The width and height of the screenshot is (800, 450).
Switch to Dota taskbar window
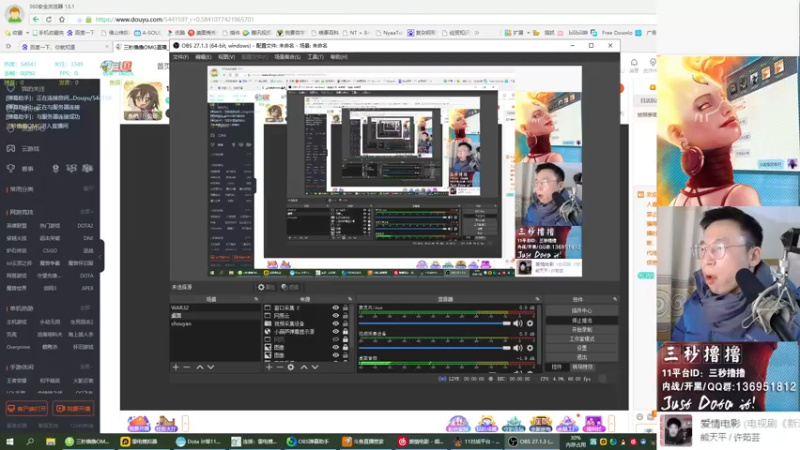tap(198, 442)
